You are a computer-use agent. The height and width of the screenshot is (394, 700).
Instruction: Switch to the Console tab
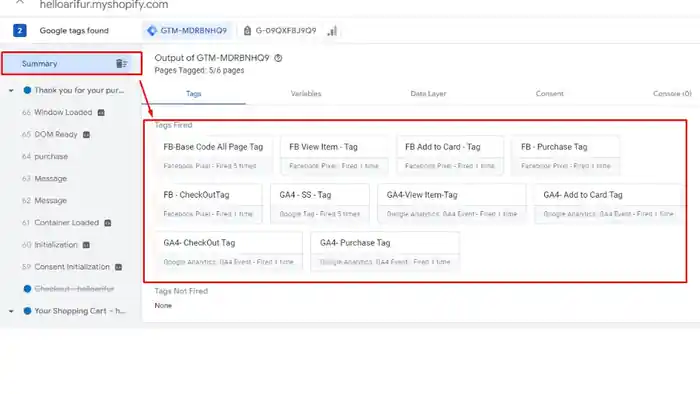pyautogui.click(x=672, y=94)
